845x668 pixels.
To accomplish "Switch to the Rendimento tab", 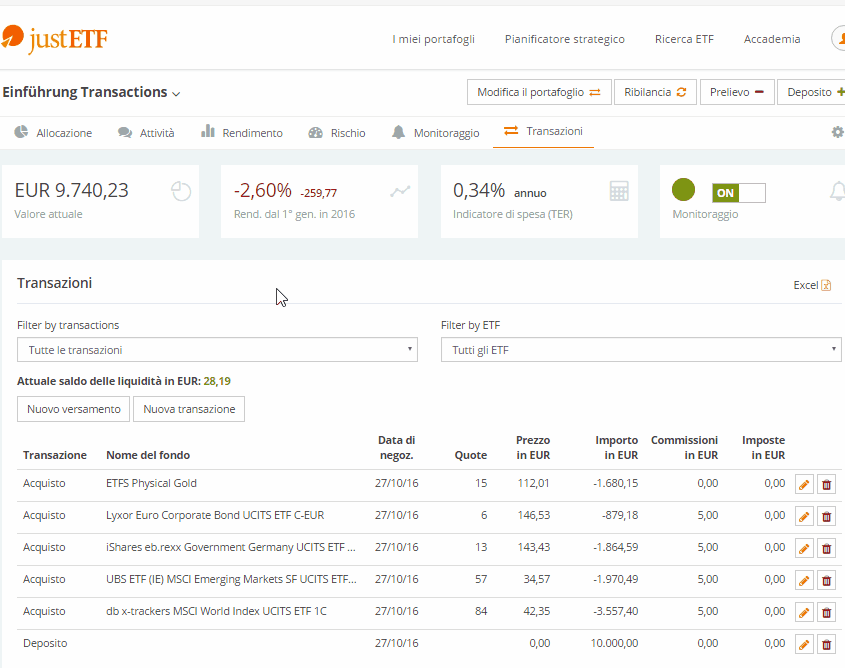I will coord(241,132).
